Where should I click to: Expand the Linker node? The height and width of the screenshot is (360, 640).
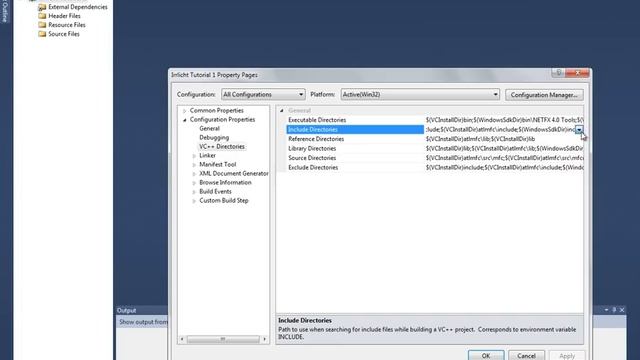click(194, 156)
